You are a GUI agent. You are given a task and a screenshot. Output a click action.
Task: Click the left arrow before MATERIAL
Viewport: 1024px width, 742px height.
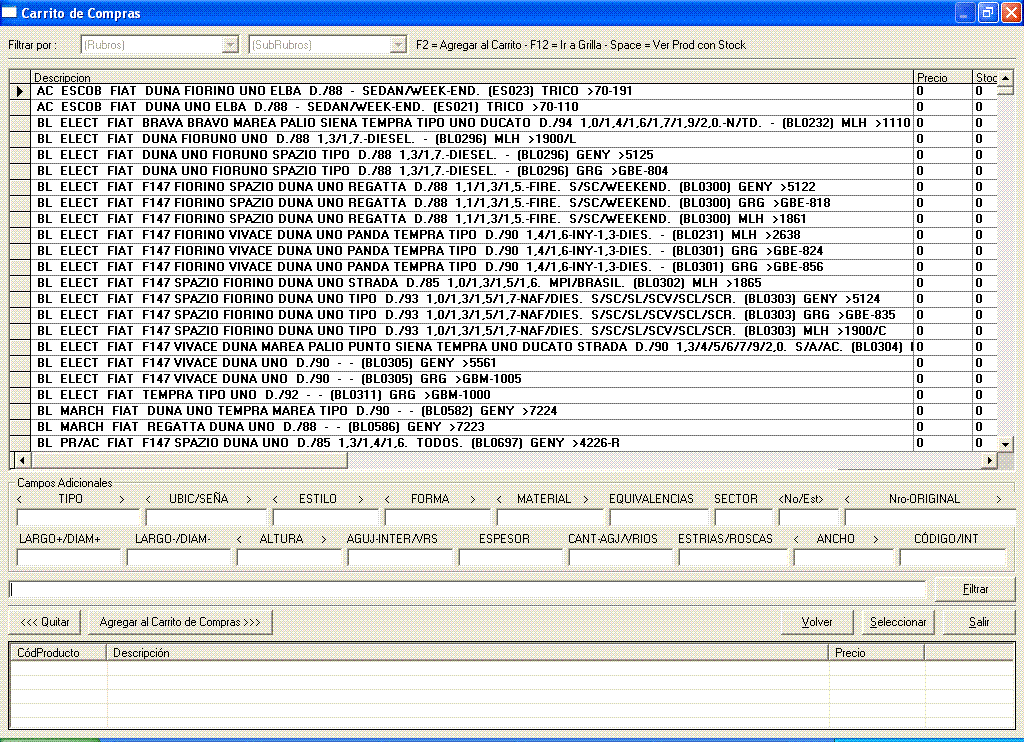click(499, 499)
